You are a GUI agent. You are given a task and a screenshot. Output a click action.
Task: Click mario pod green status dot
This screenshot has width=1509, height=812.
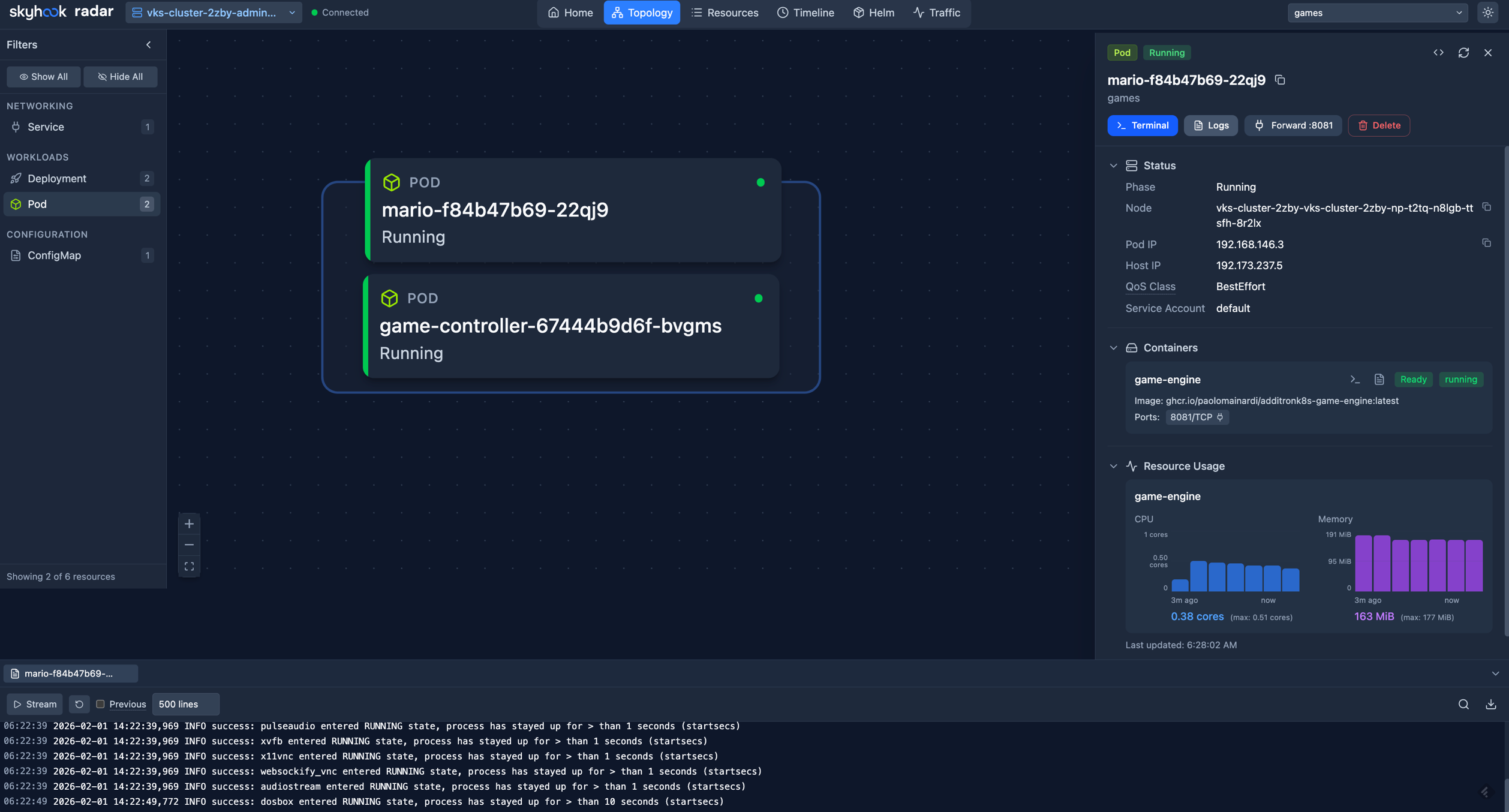point(760,182)
